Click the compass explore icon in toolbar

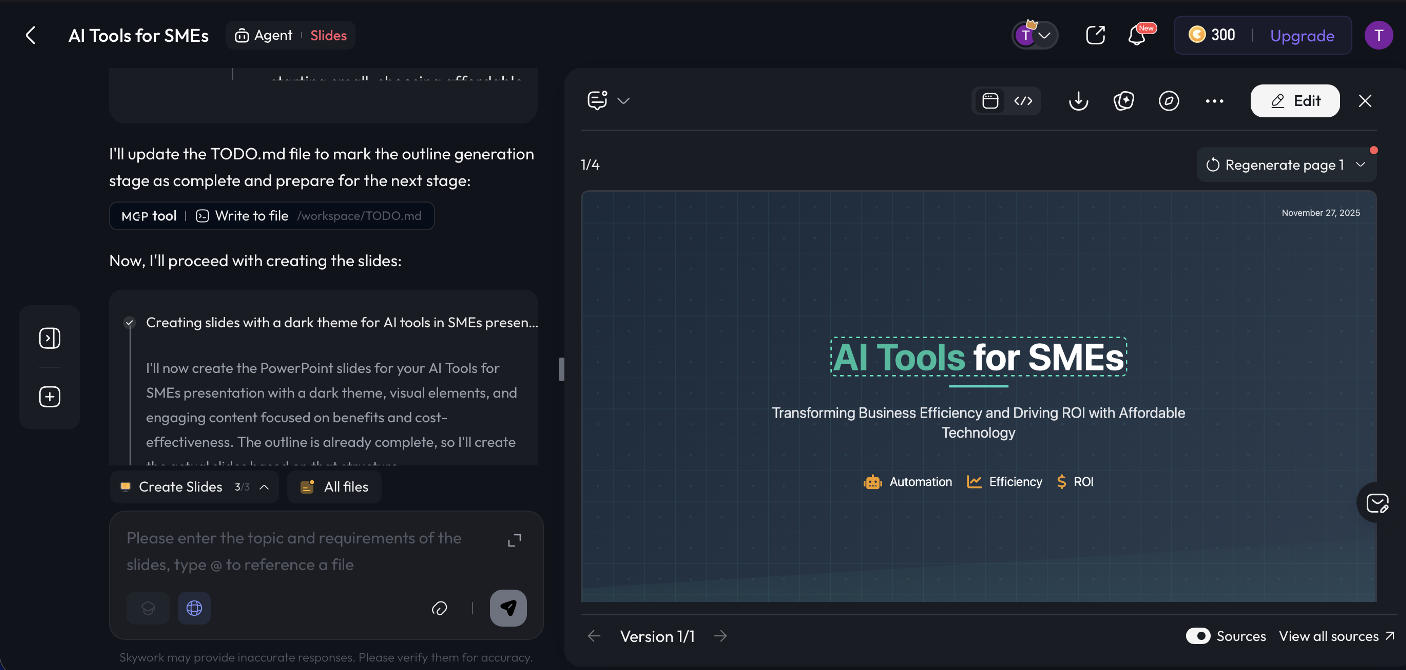click(x=1169, y=100)
